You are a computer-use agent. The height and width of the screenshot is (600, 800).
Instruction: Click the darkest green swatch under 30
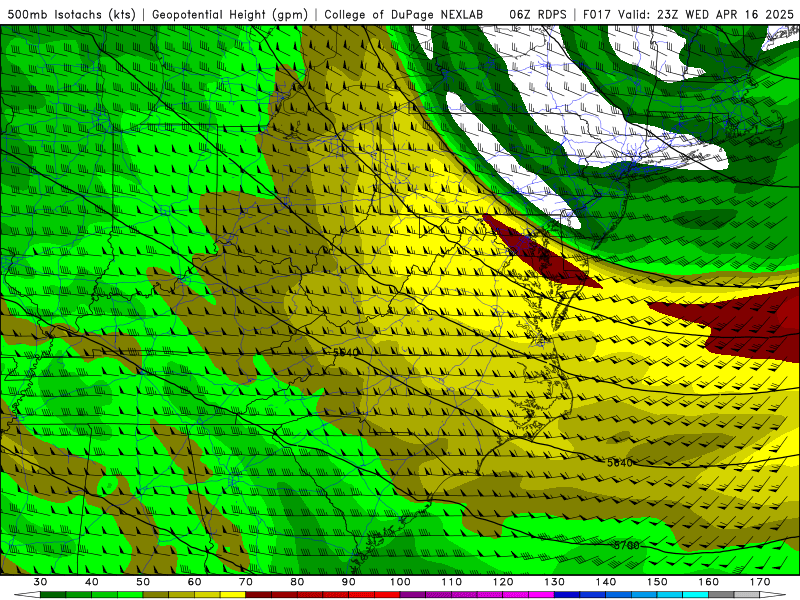tap(53, 595)
